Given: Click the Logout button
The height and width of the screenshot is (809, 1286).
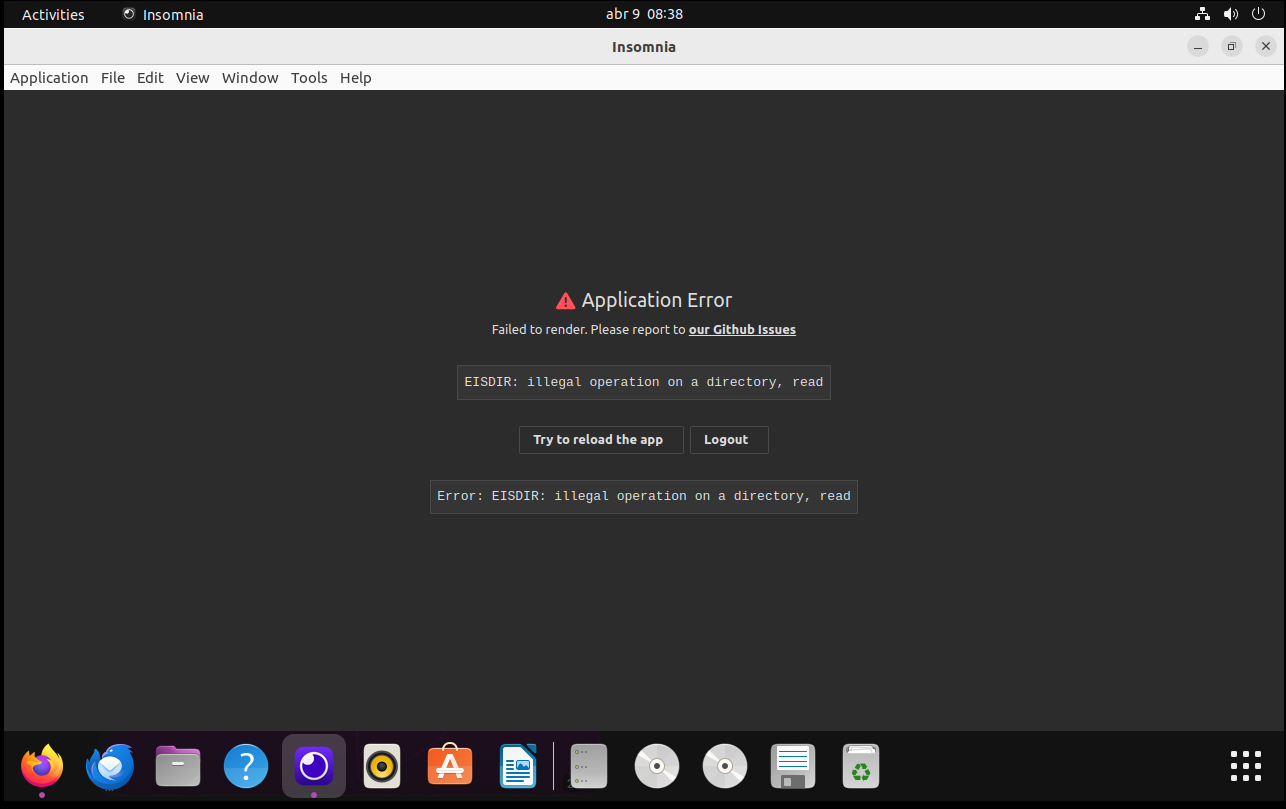Looking at the screenshot, I should (729, 440).
